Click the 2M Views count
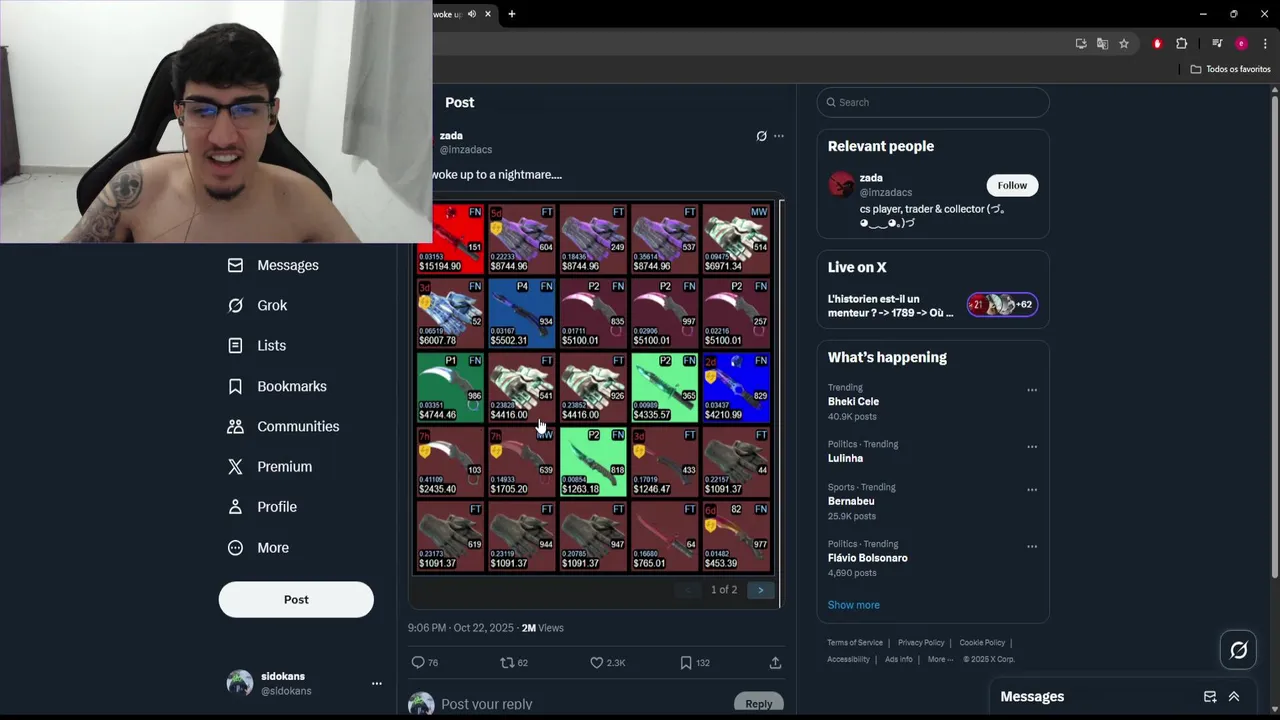The width and height of the screenshot is (1280, 720). tap(542, 628)
